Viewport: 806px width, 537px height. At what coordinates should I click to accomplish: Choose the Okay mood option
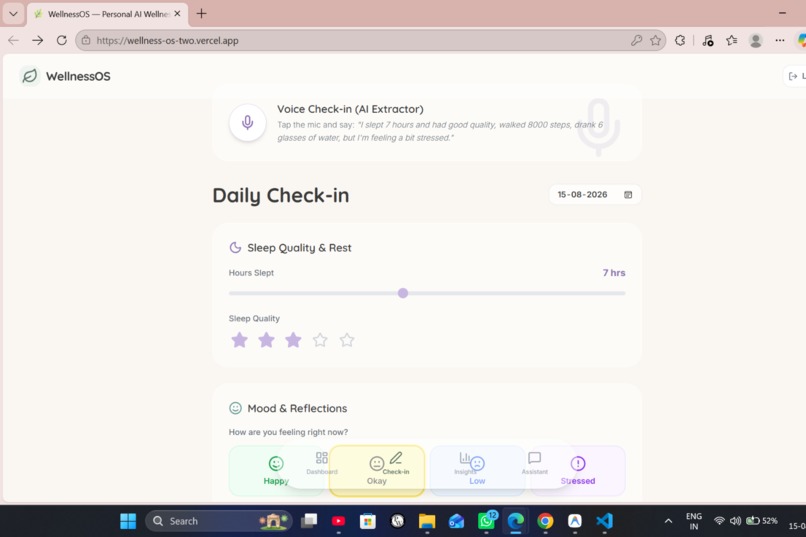click(377, 471)
